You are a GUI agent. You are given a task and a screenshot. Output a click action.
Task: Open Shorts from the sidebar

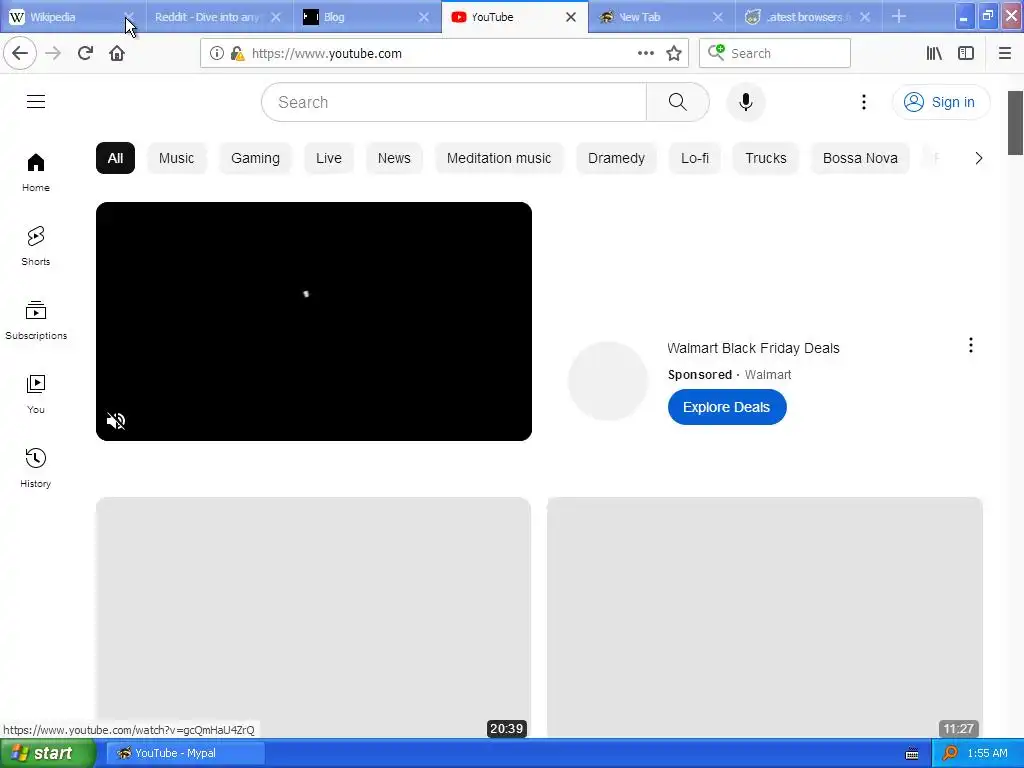coord(36,246)
